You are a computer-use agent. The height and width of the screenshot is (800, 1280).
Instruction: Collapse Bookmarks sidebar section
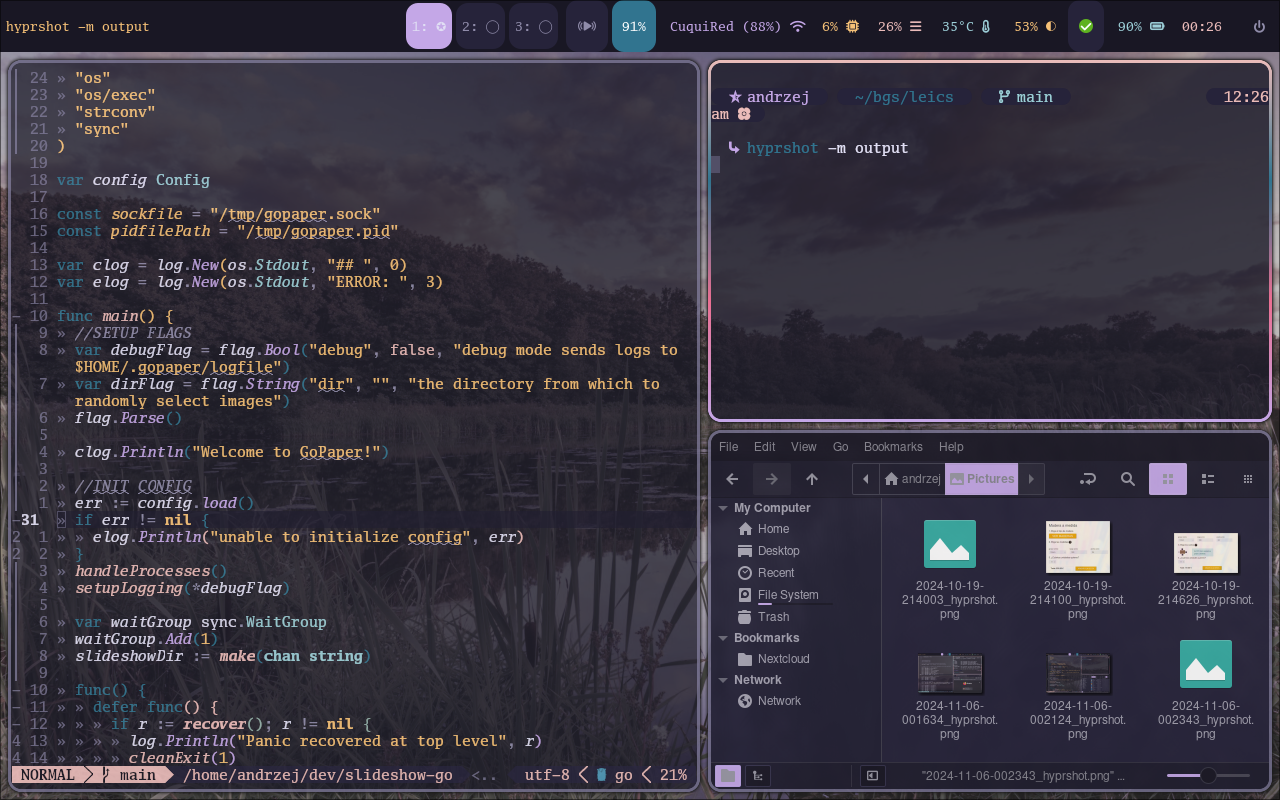(723, 638)
